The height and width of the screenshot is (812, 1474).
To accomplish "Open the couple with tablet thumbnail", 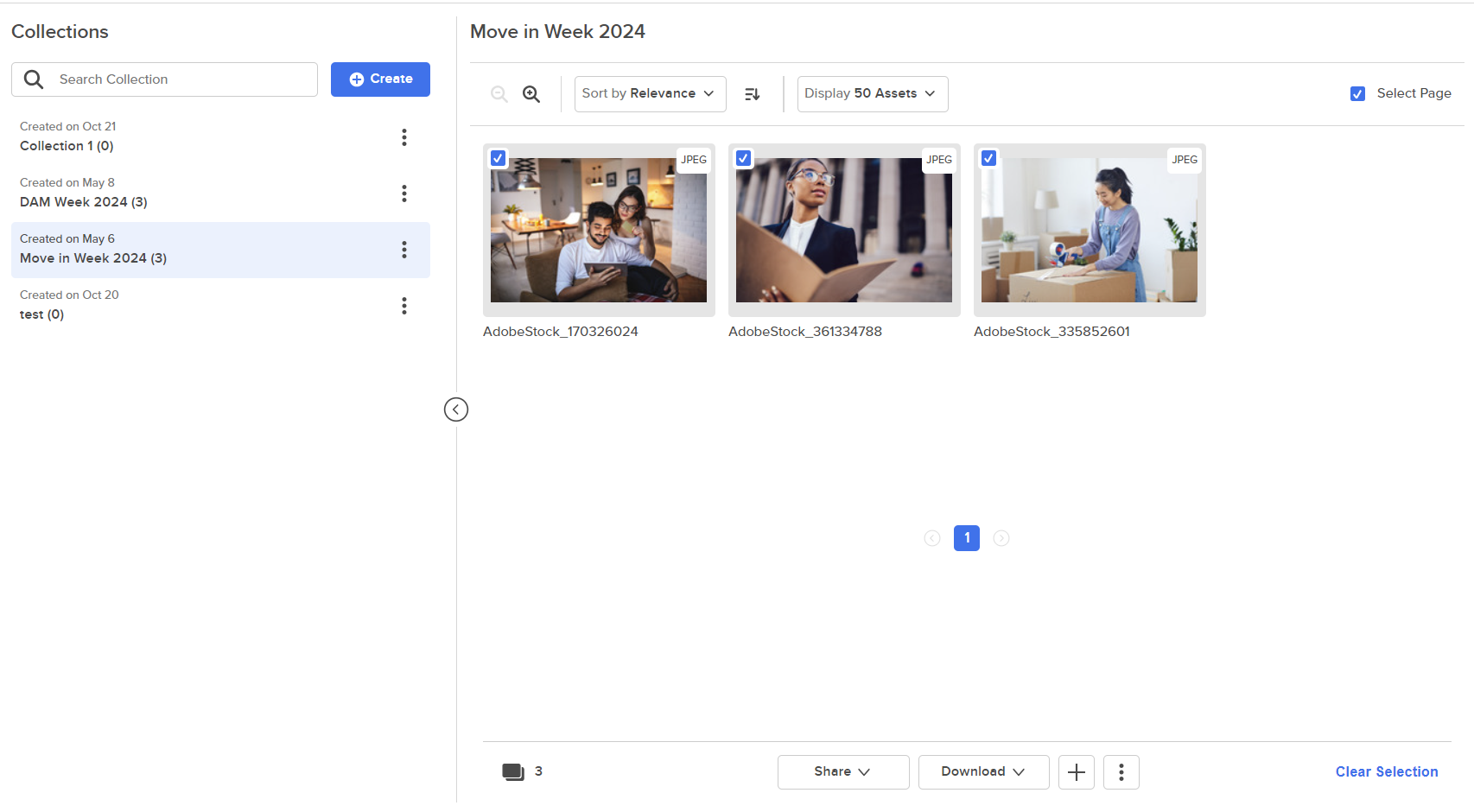I will tap(599, 230).
